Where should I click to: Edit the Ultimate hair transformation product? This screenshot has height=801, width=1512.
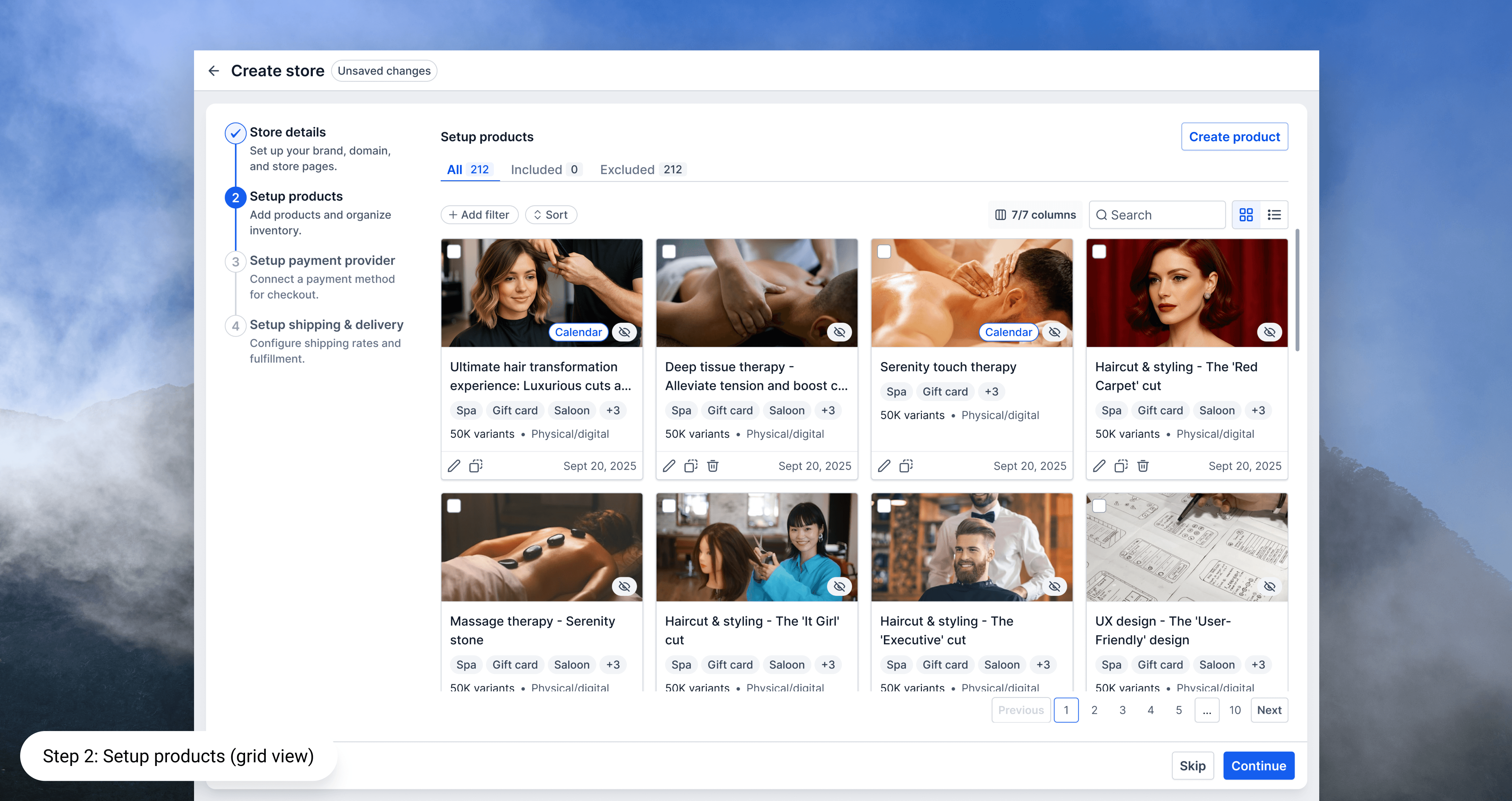coord(454,466)
